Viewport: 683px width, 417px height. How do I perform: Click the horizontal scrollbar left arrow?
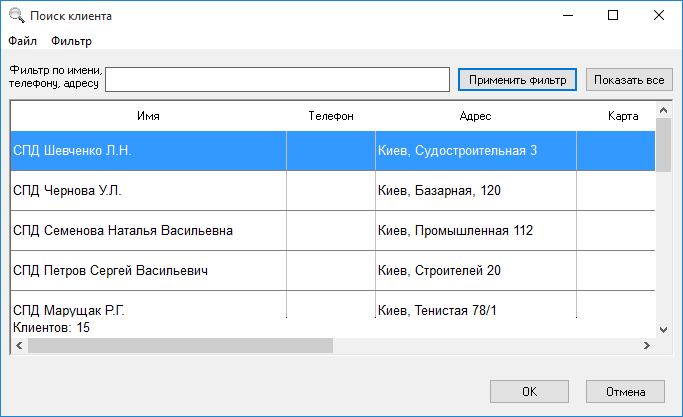(x=19, y=346)
